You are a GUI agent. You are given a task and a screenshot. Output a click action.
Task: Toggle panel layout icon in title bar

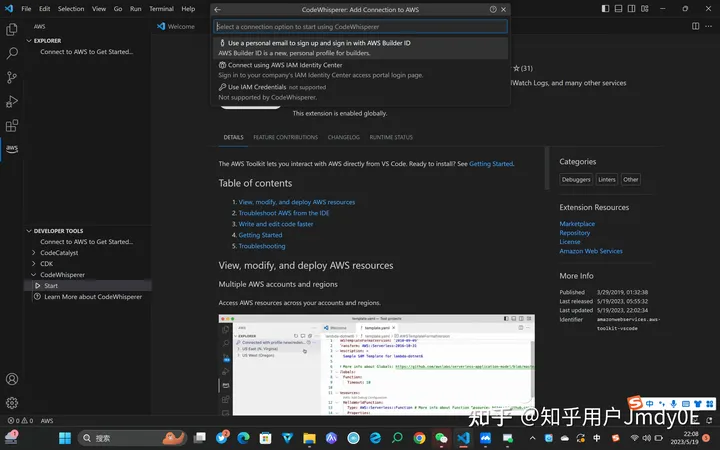coord(619,8)
